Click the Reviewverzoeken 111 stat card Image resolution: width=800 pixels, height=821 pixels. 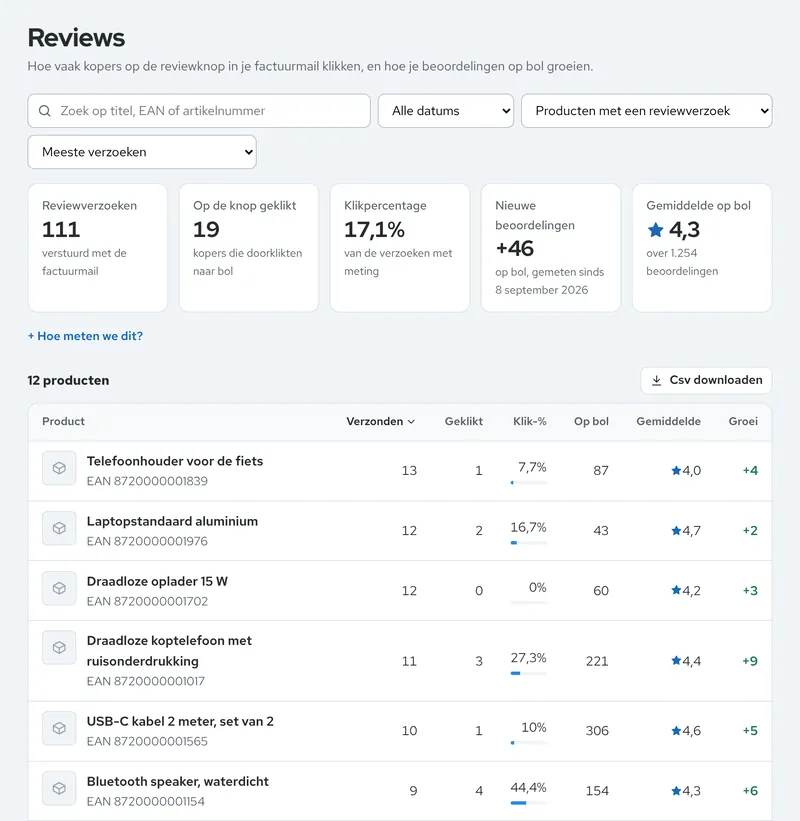(x=97, y=248)
